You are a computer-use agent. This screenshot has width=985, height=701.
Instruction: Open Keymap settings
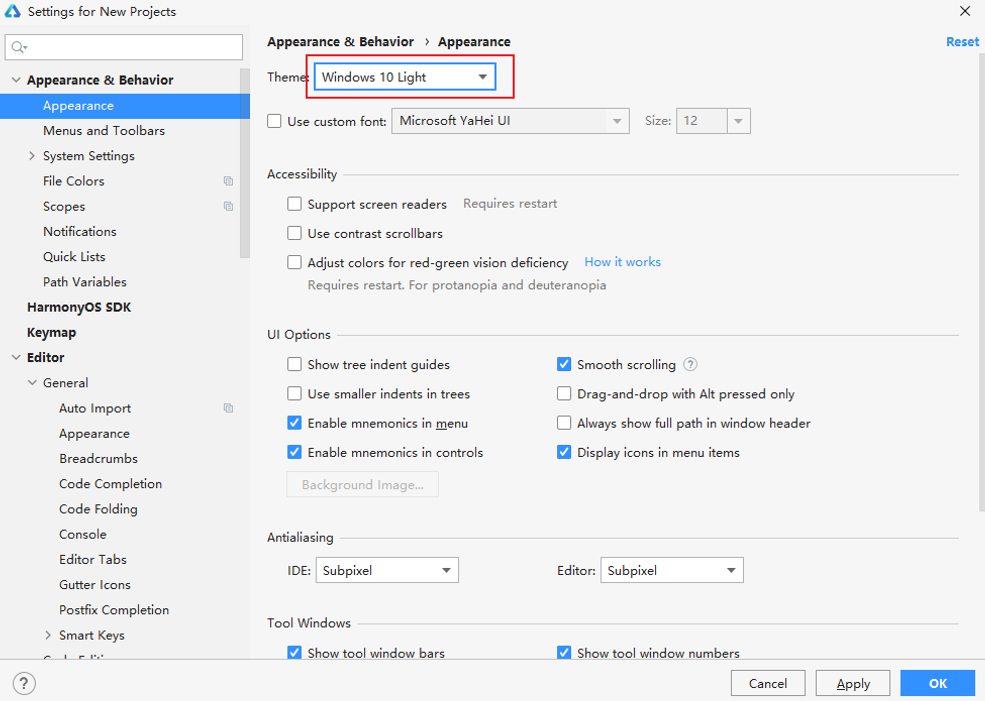(x=51, y=332)
